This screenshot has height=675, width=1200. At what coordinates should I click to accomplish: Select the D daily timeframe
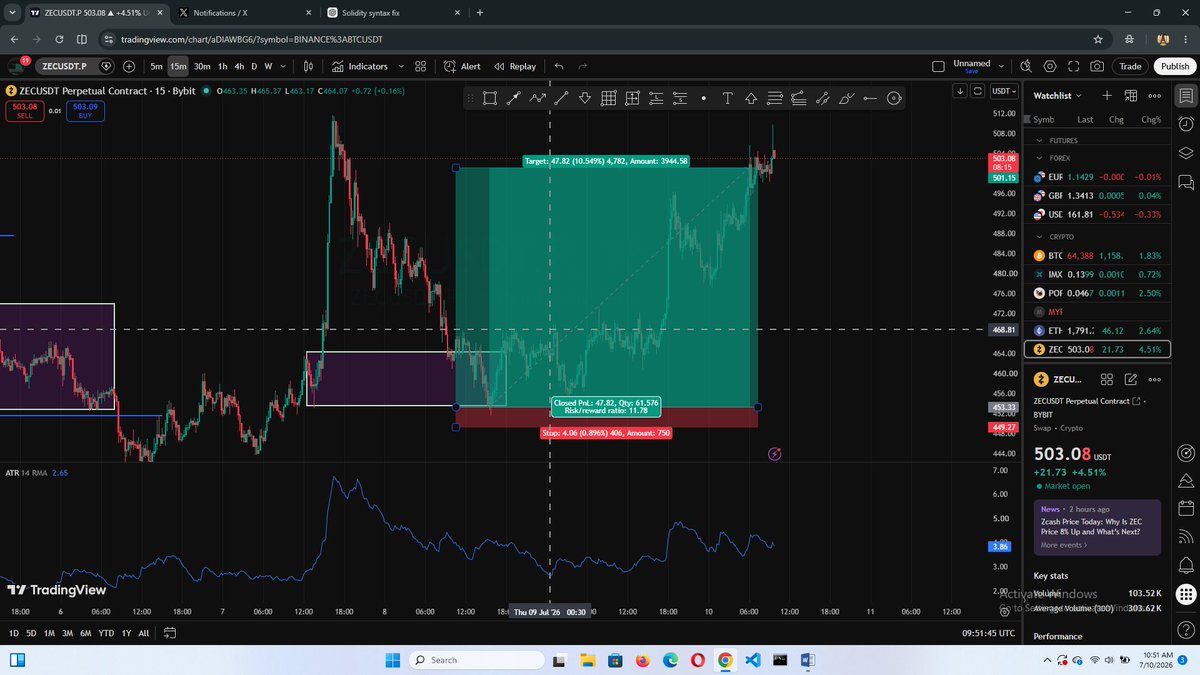(x=254, y=66)
